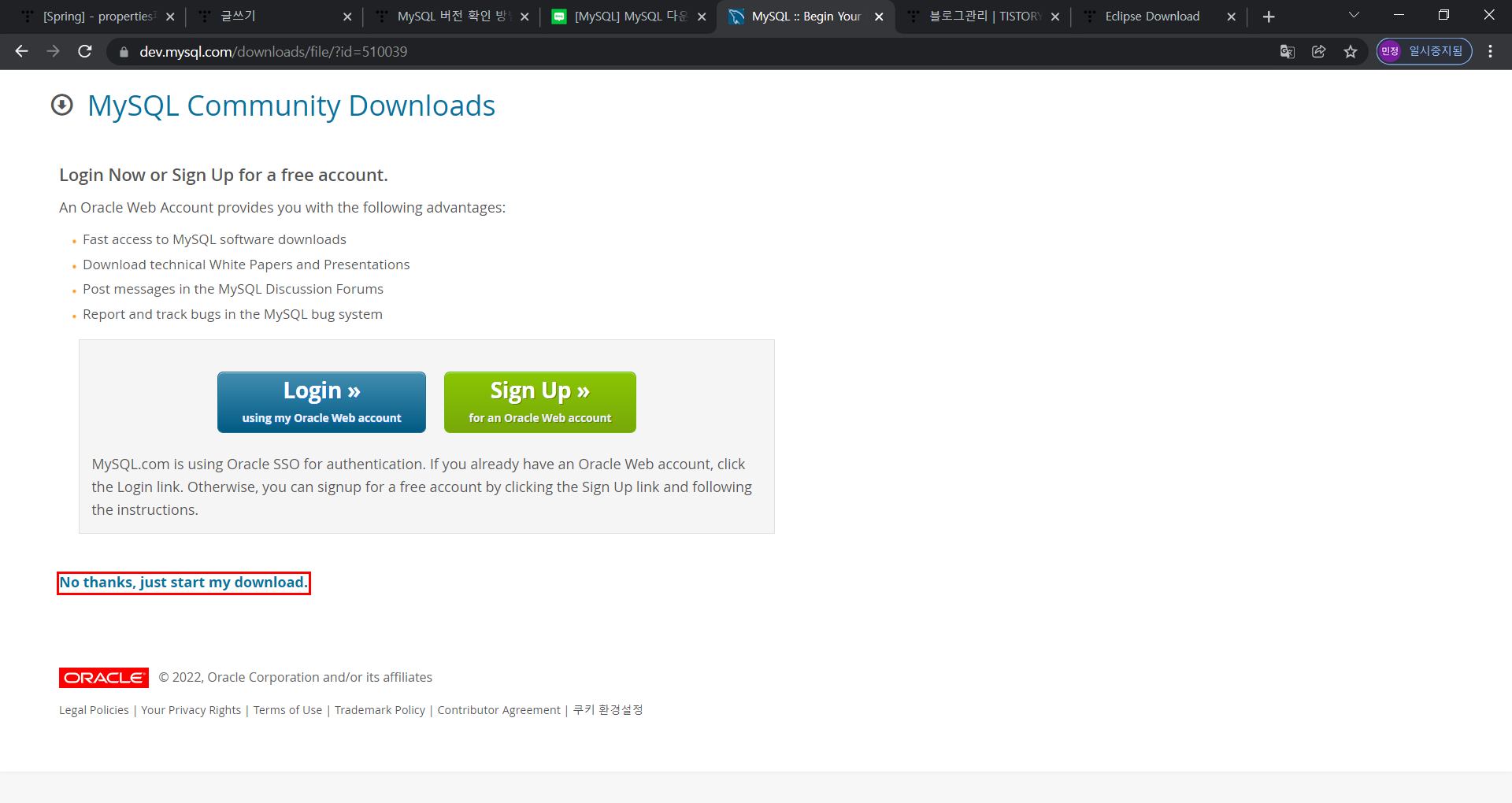Expand the tab search dropdown arrow

tap(1354, 15)
